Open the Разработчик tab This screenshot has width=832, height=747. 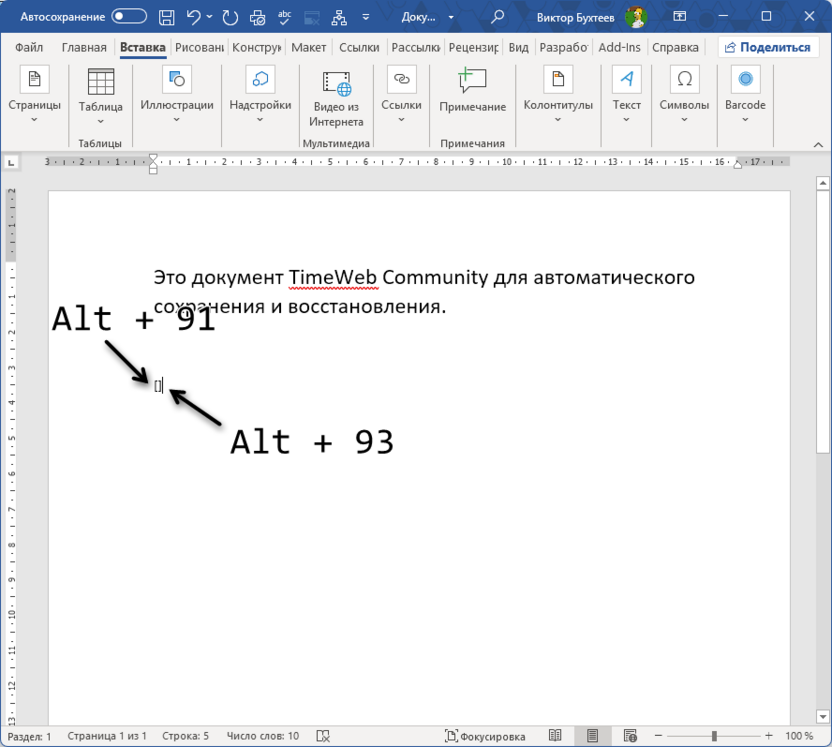[564, 47]
